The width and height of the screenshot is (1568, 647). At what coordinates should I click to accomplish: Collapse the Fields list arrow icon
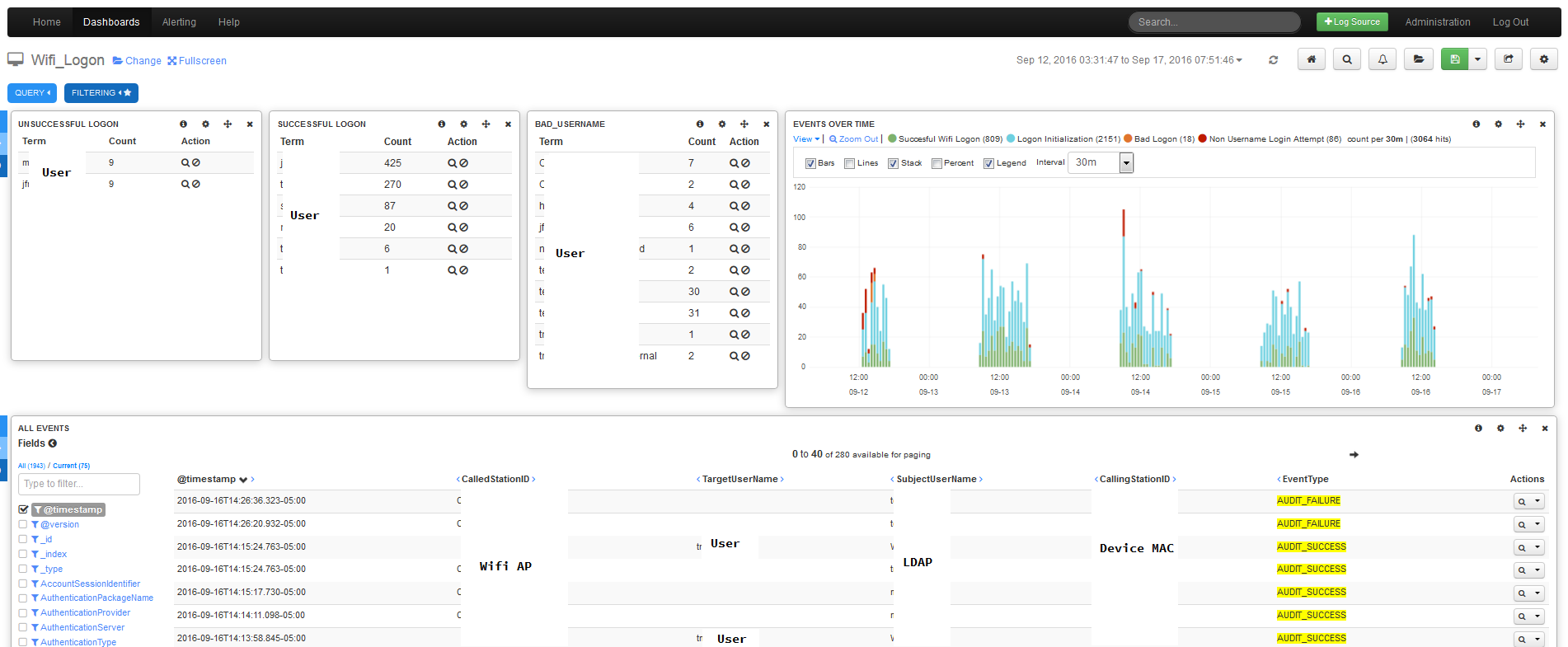pyautogui.click(x=52, y=443)
